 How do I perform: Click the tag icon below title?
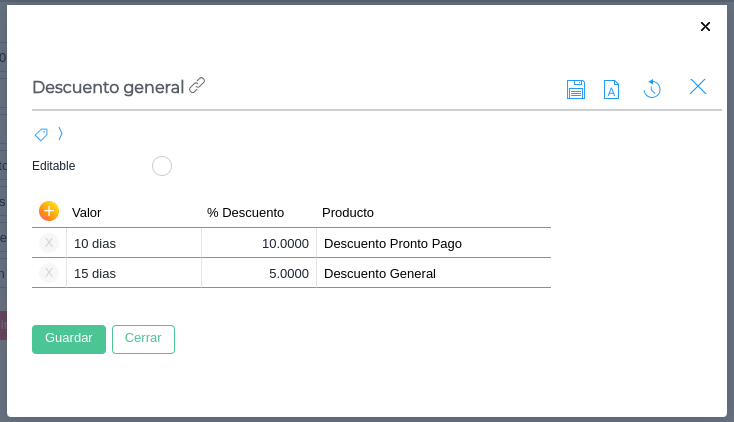click(x=41, y=134)
